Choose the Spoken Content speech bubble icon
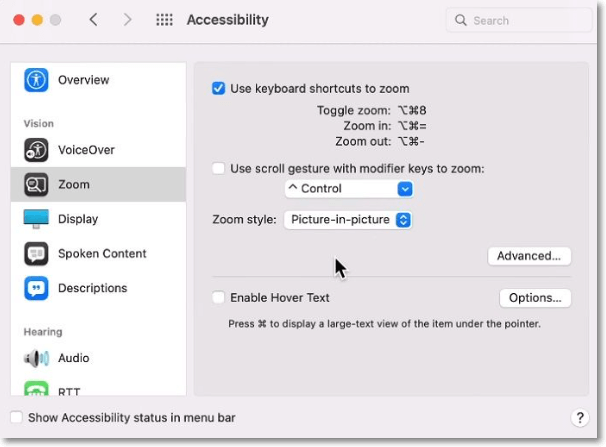Screen dimensions: 606x447 pyautogui.click(x=36, y=253)
